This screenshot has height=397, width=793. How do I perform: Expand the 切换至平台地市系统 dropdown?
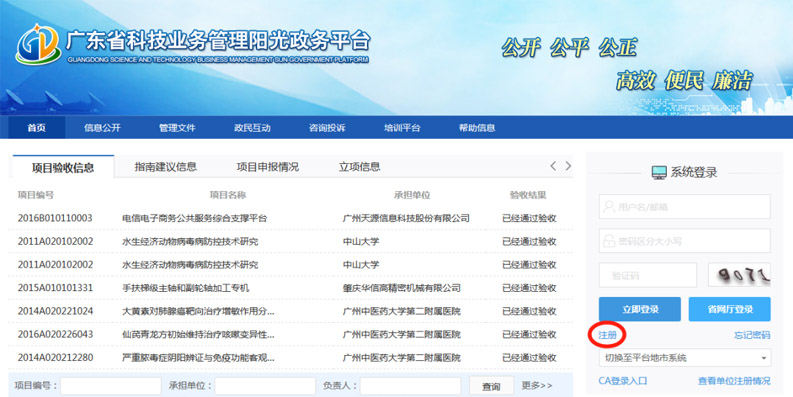tap(685, 358)
